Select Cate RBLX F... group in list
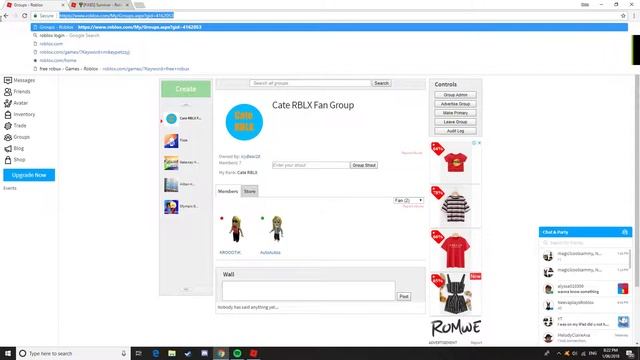640x360 pixels. (x=186, y=118)
